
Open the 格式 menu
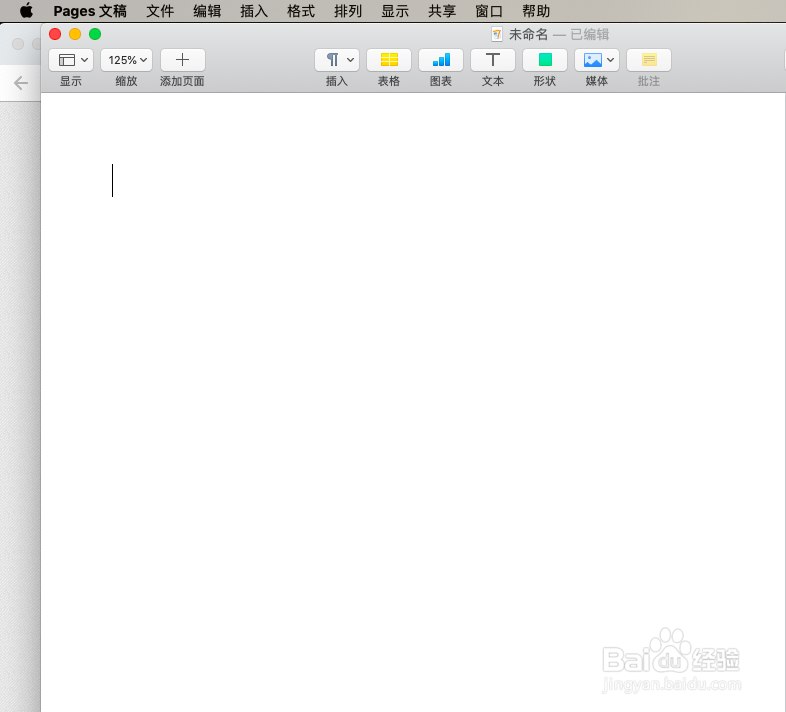(301, 11)
